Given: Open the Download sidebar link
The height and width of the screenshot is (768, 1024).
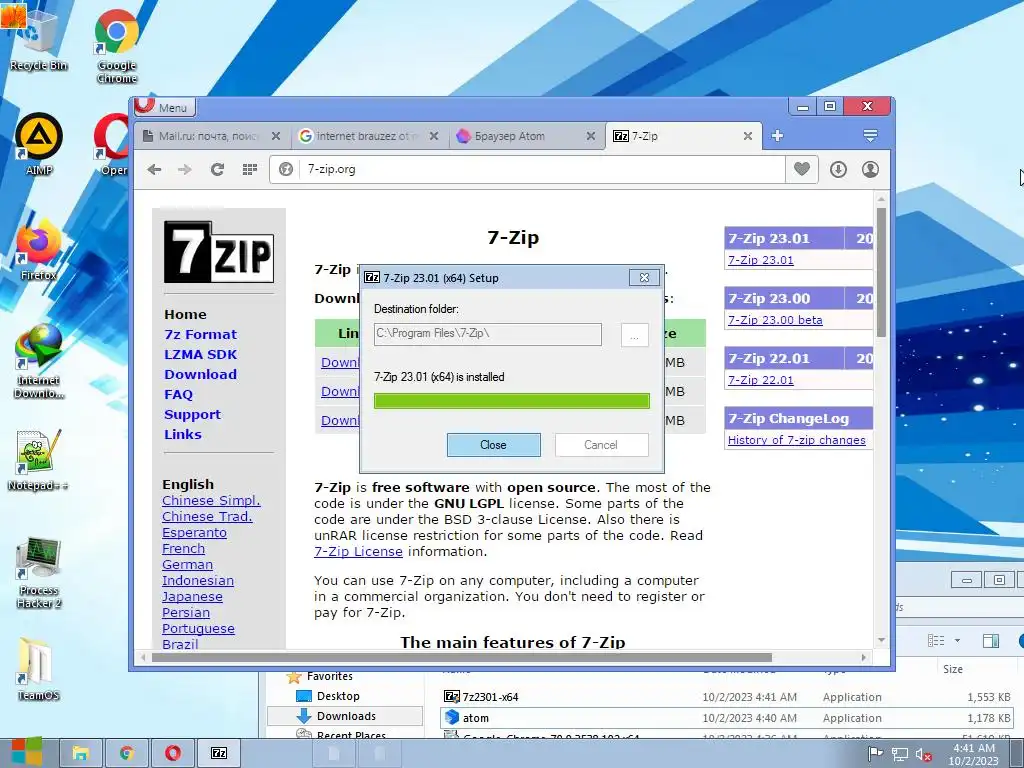Looking at the screenshot, I should 200,374.
